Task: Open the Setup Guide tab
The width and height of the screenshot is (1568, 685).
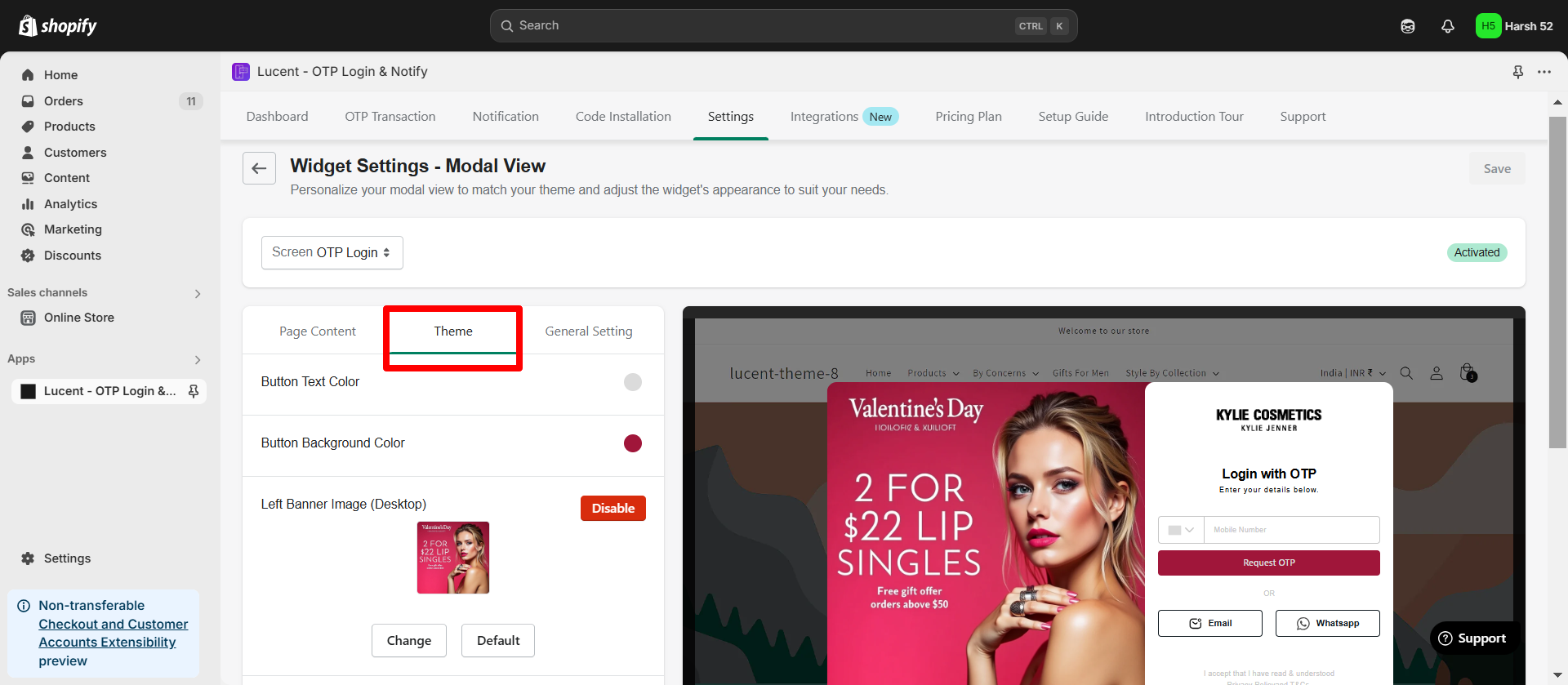Action: pos(1073,117)
